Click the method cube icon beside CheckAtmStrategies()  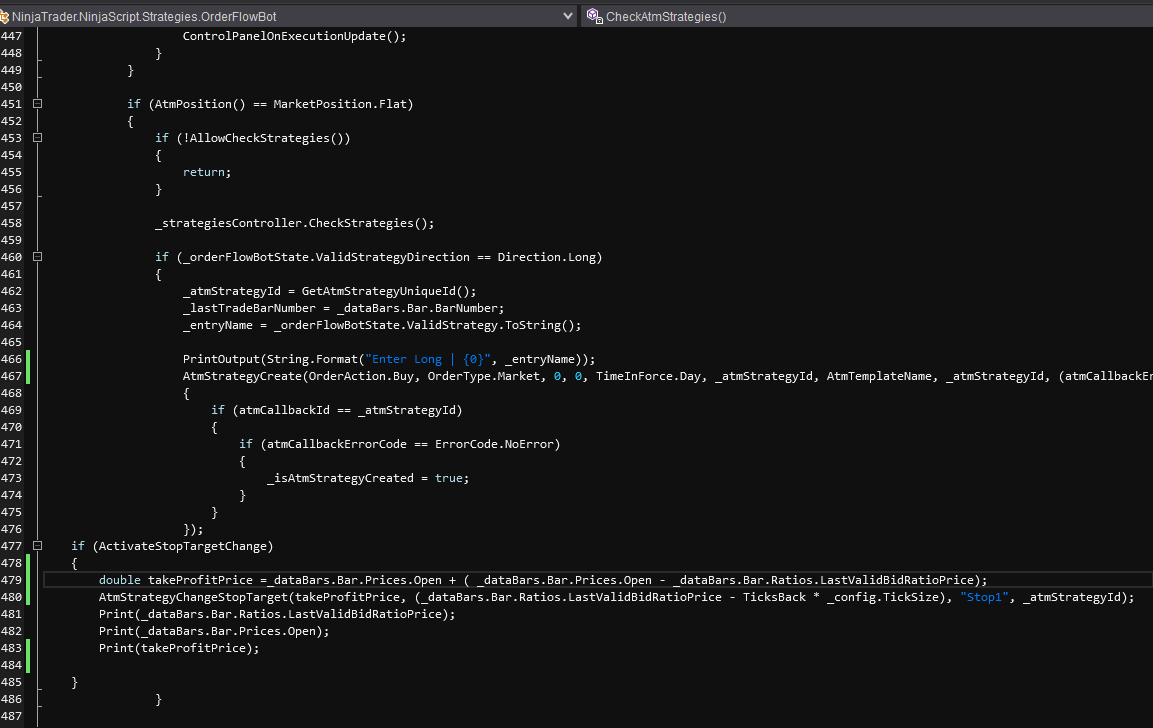tap(593, 16)
